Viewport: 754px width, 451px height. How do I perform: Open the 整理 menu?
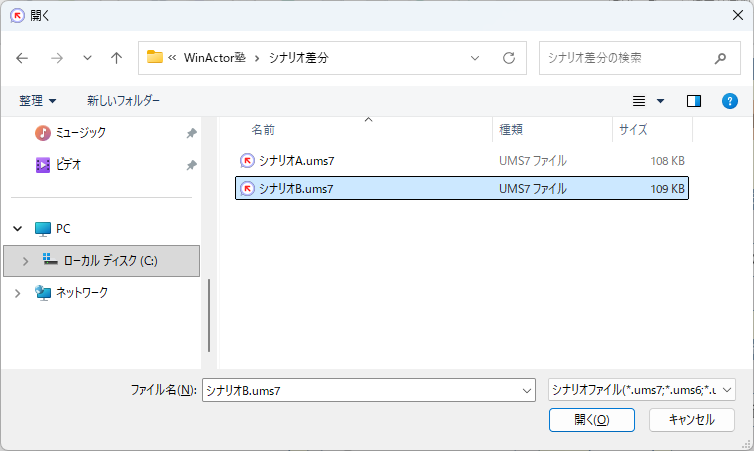(x=37, y=101)
